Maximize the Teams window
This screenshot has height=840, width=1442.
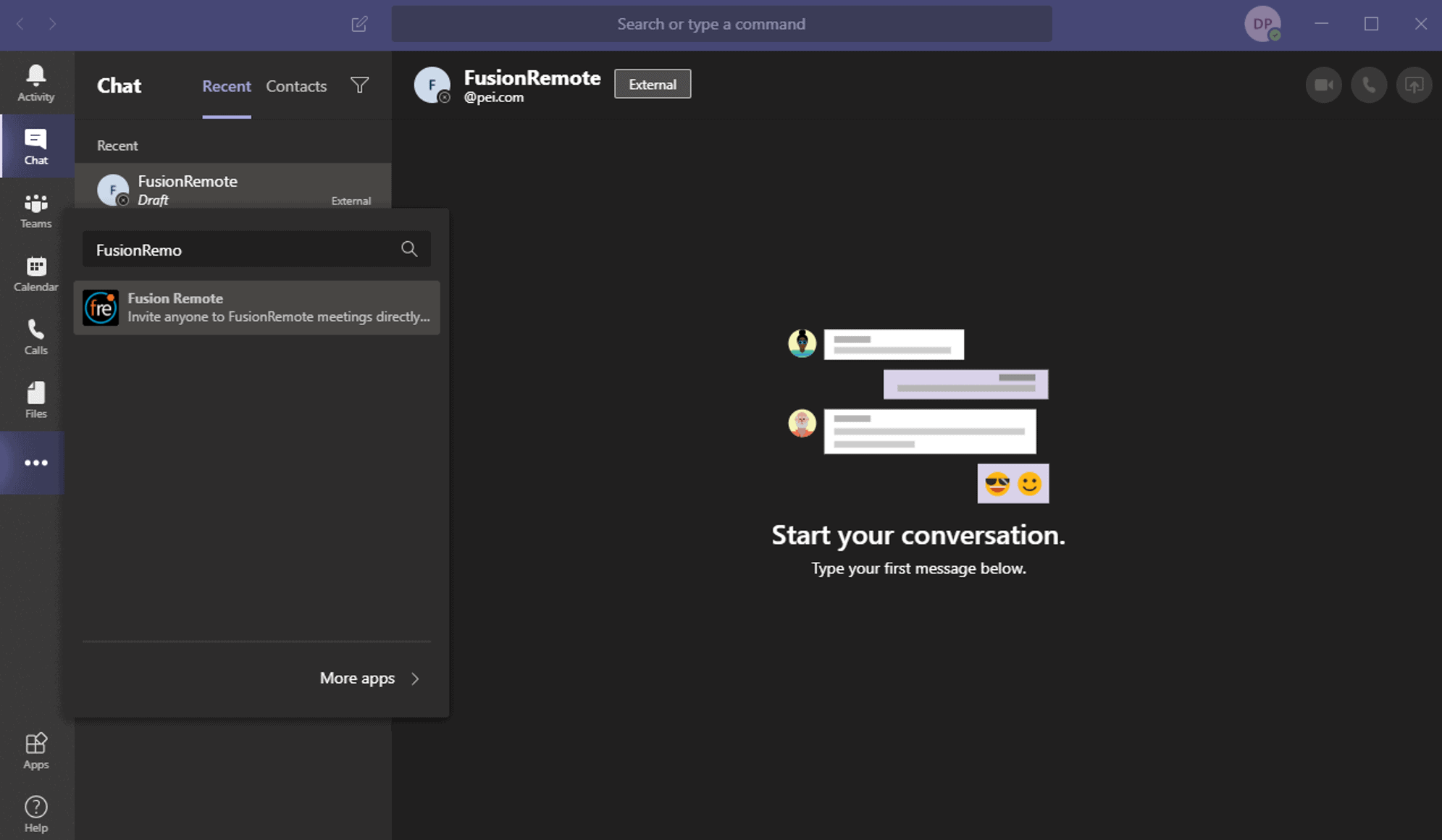click(1371, 24)
